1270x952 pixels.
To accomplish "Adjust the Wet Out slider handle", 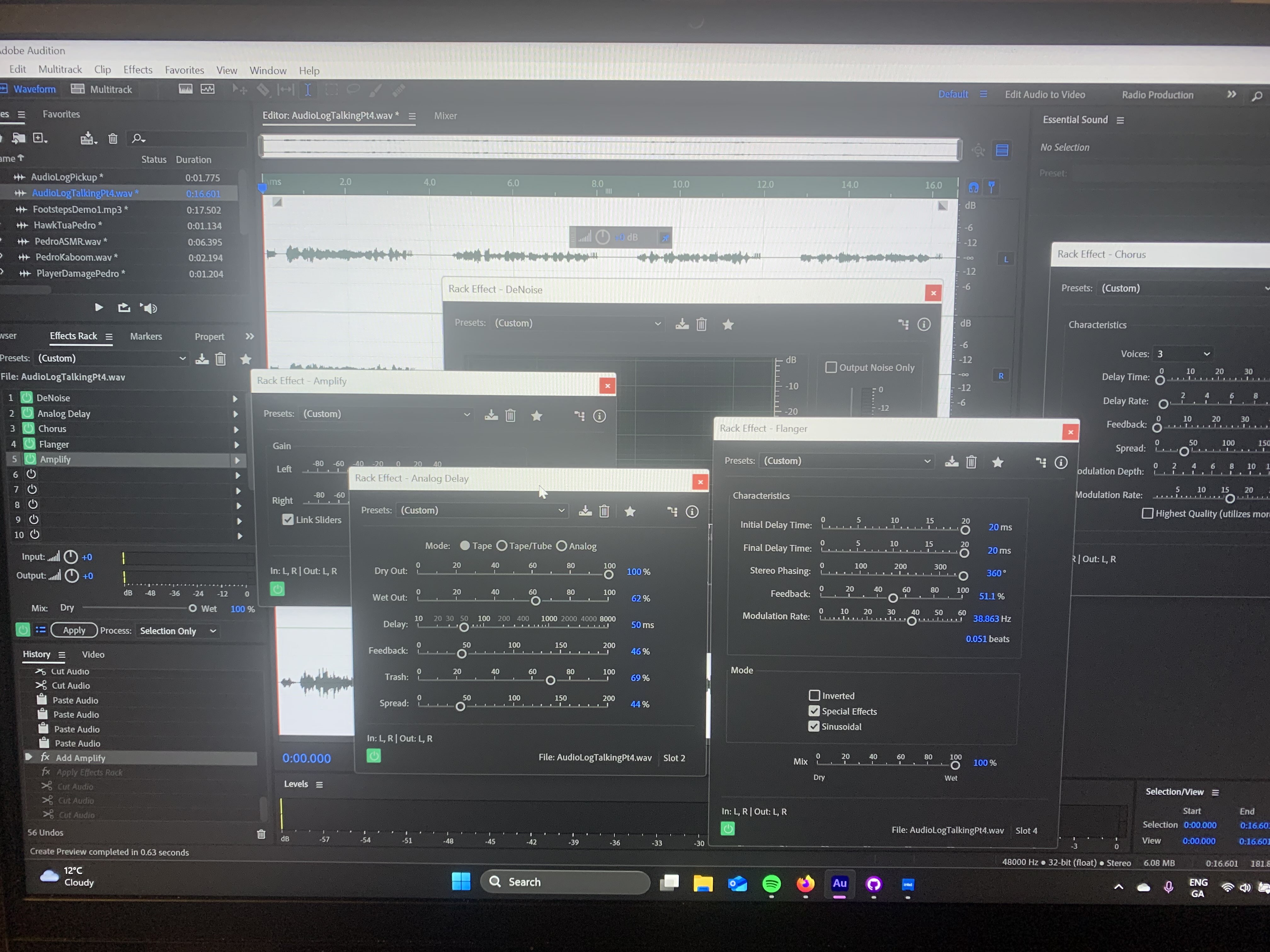I will coord(535,601).
